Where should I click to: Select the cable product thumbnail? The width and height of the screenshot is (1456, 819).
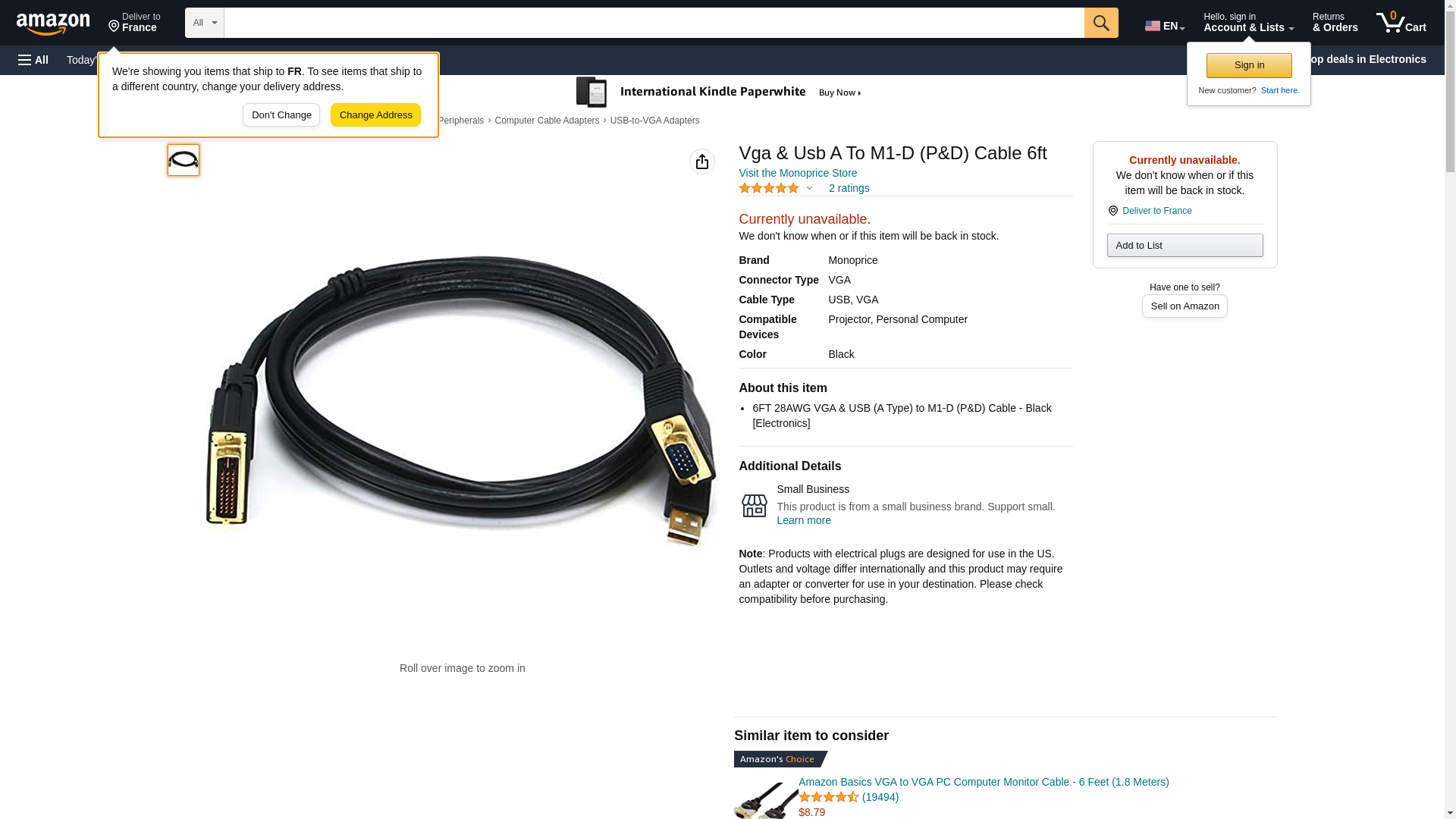[x=184, y=160]
